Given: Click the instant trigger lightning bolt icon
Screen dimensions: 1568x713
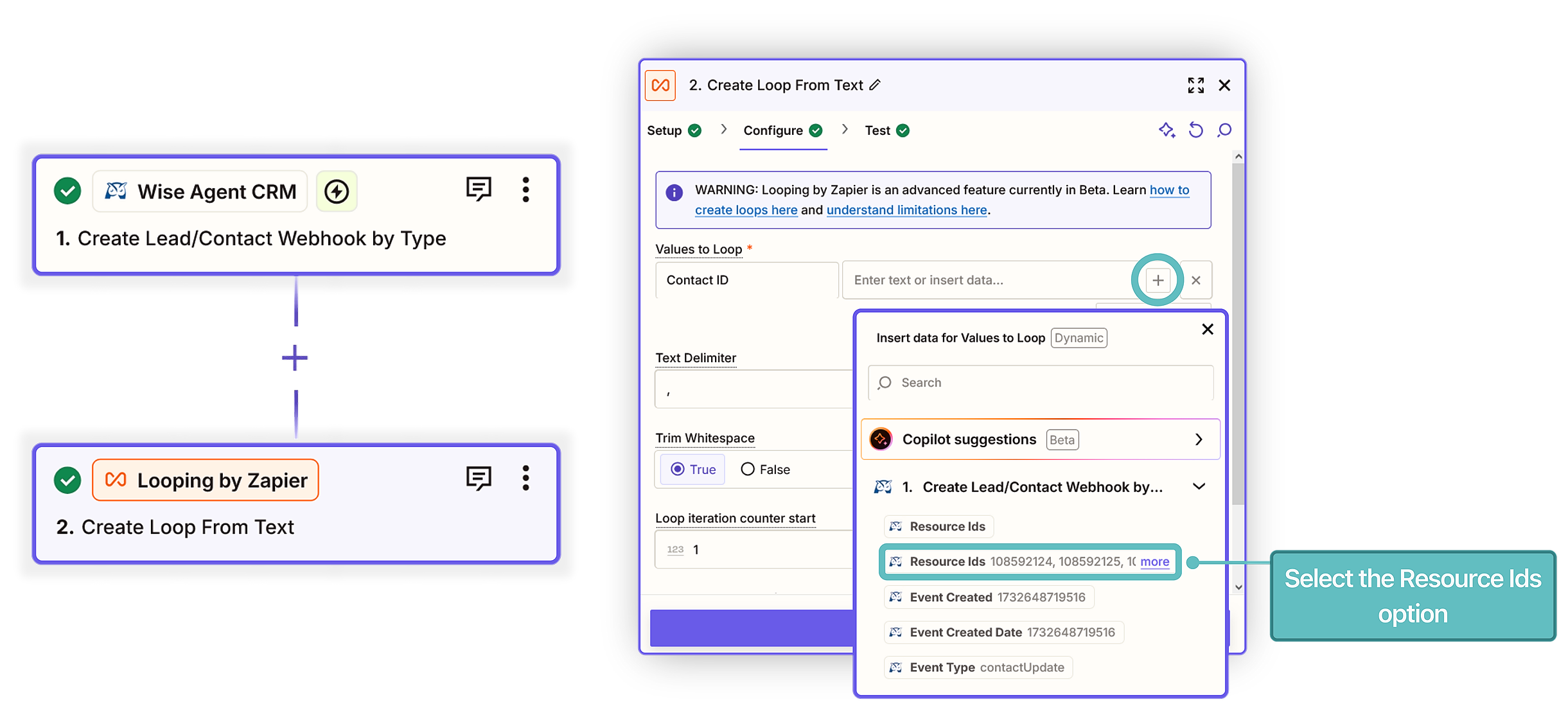Looking at the screenshot, I should point(337,191).
